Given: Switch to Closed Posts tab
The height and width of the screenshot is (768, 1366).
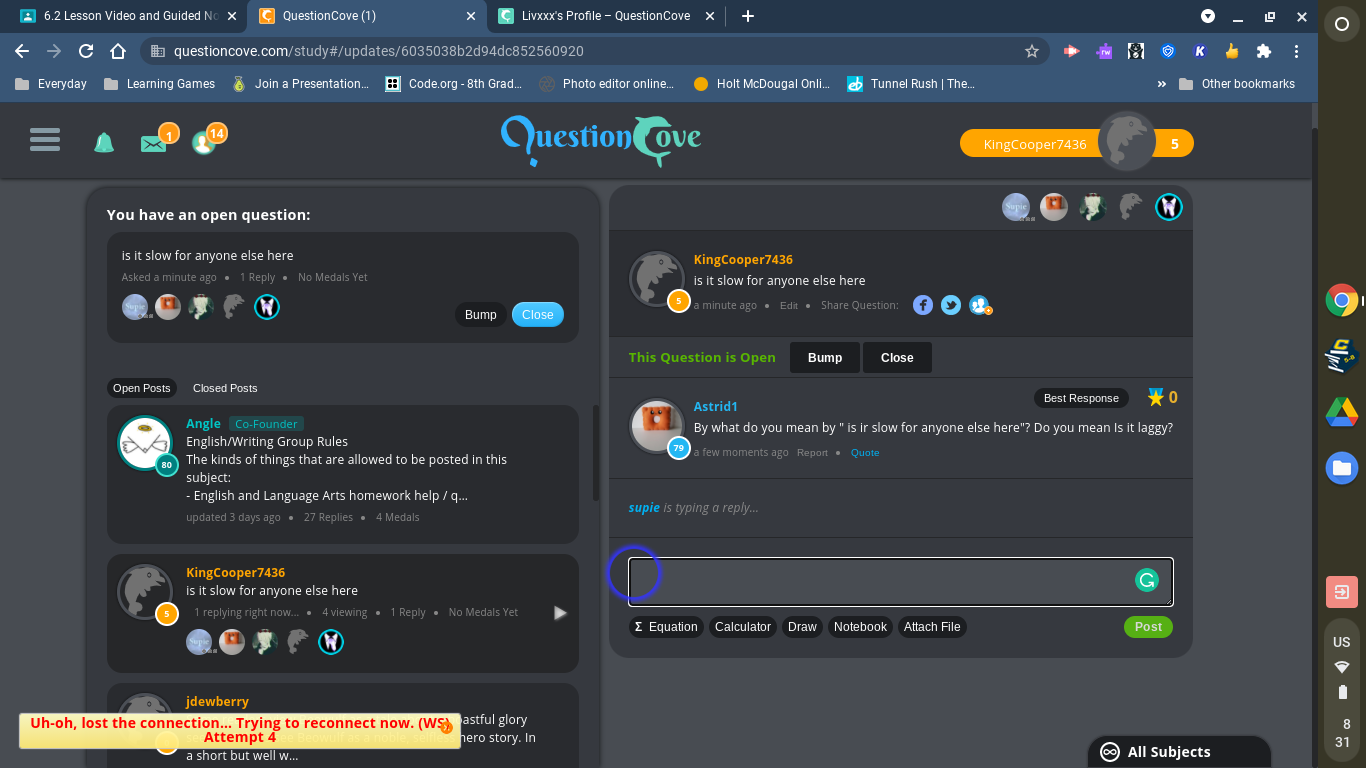Looking at the screenshot, I should [225, 388].
